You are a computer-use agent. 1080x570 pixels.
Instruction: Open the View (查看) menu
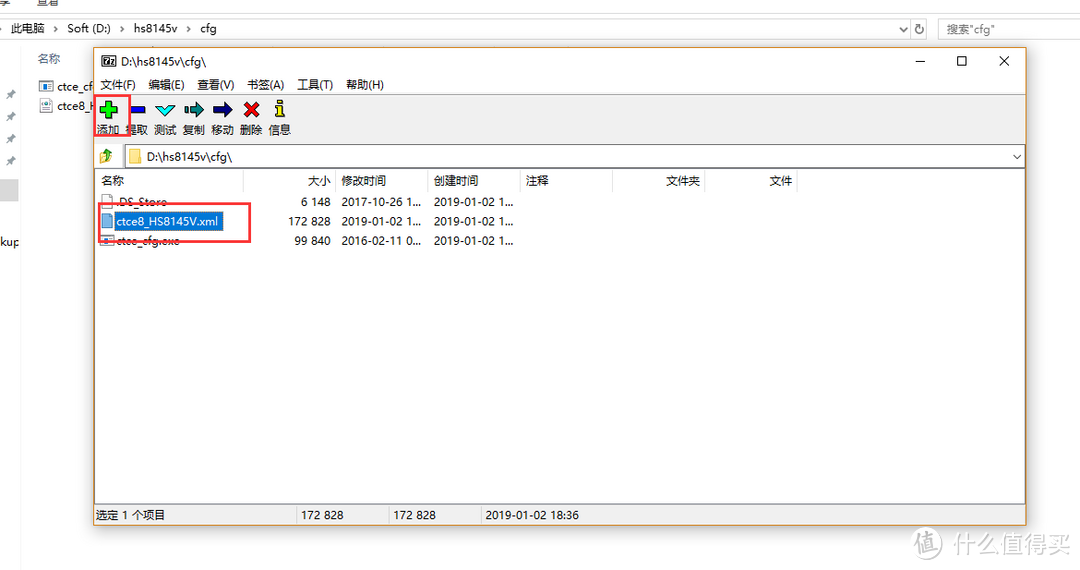[216, 85]
